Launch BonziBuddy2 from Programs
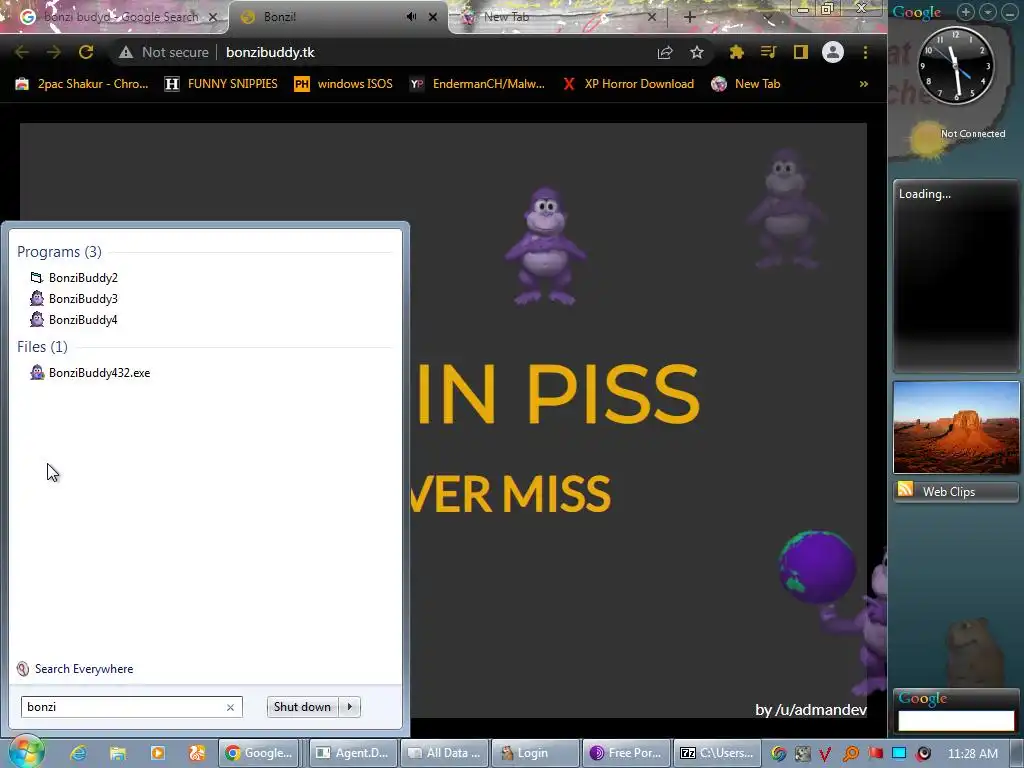Viewport: 1024px width, 768px height. click(x=83, y=278)
